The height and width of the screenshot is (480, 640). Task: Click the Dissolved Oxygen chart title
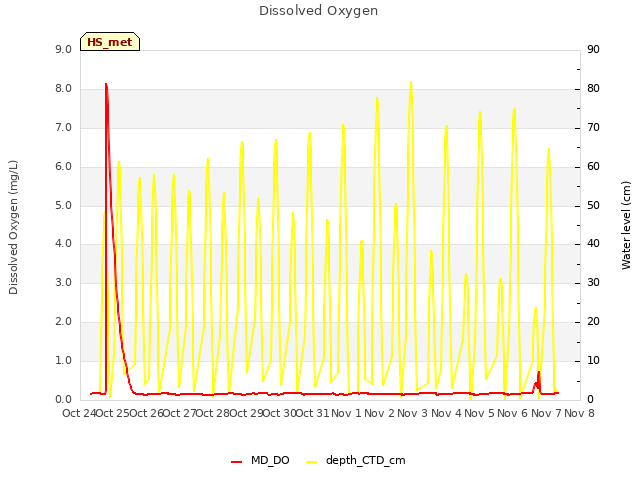318,11
